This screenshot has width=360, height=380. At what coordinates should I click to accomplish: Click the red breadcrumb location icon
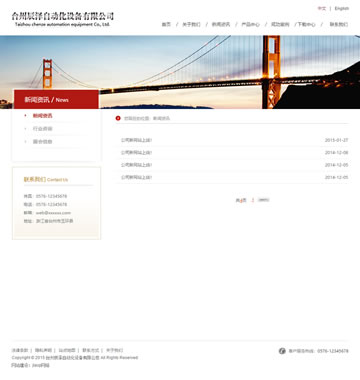click(118, 118)
